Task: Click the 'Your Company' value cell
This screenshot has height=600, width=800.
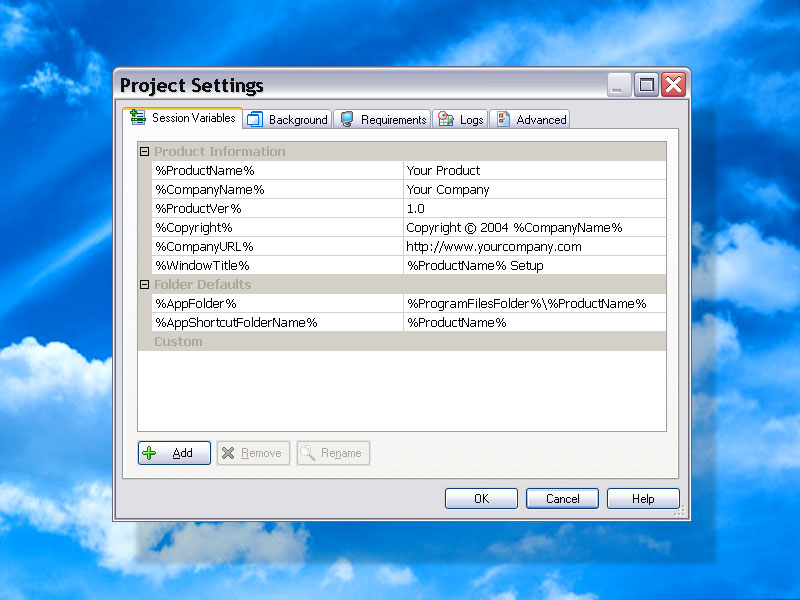Action: pyautogui.click(x=535, y=189)
